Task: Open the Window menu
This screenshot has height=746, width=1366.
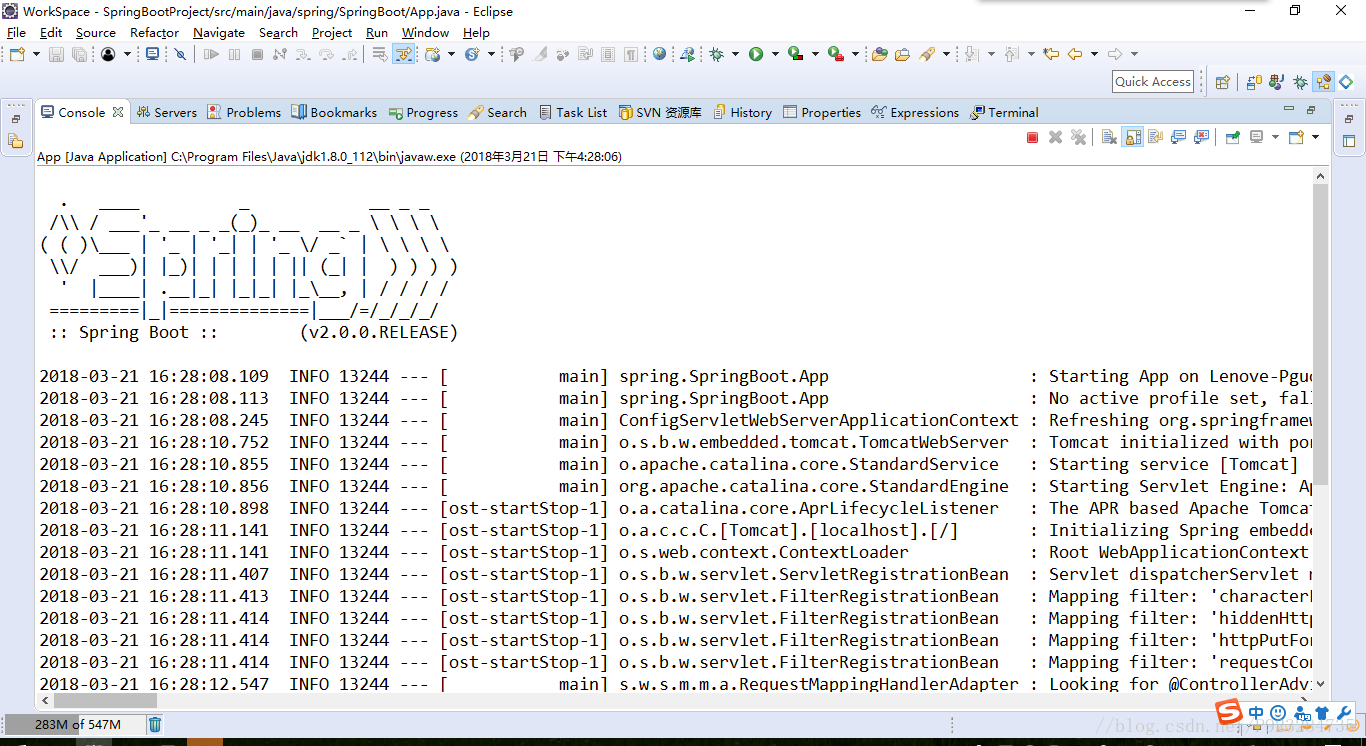Action: pos(426,32)
